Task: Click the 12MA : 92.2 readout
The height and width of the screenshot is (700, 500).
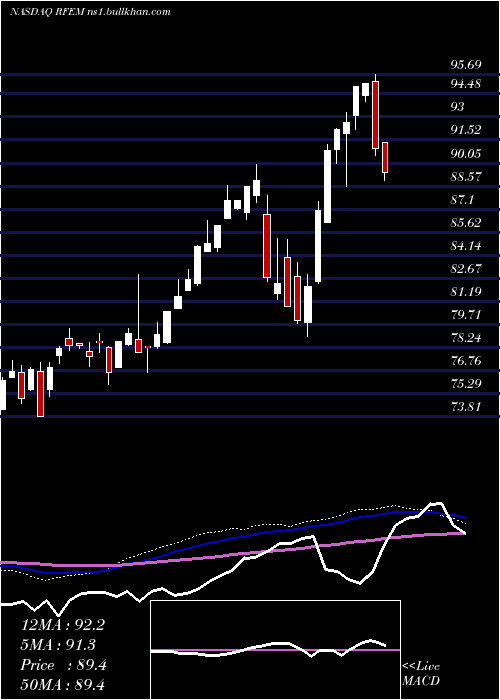Action: (63, 625)
